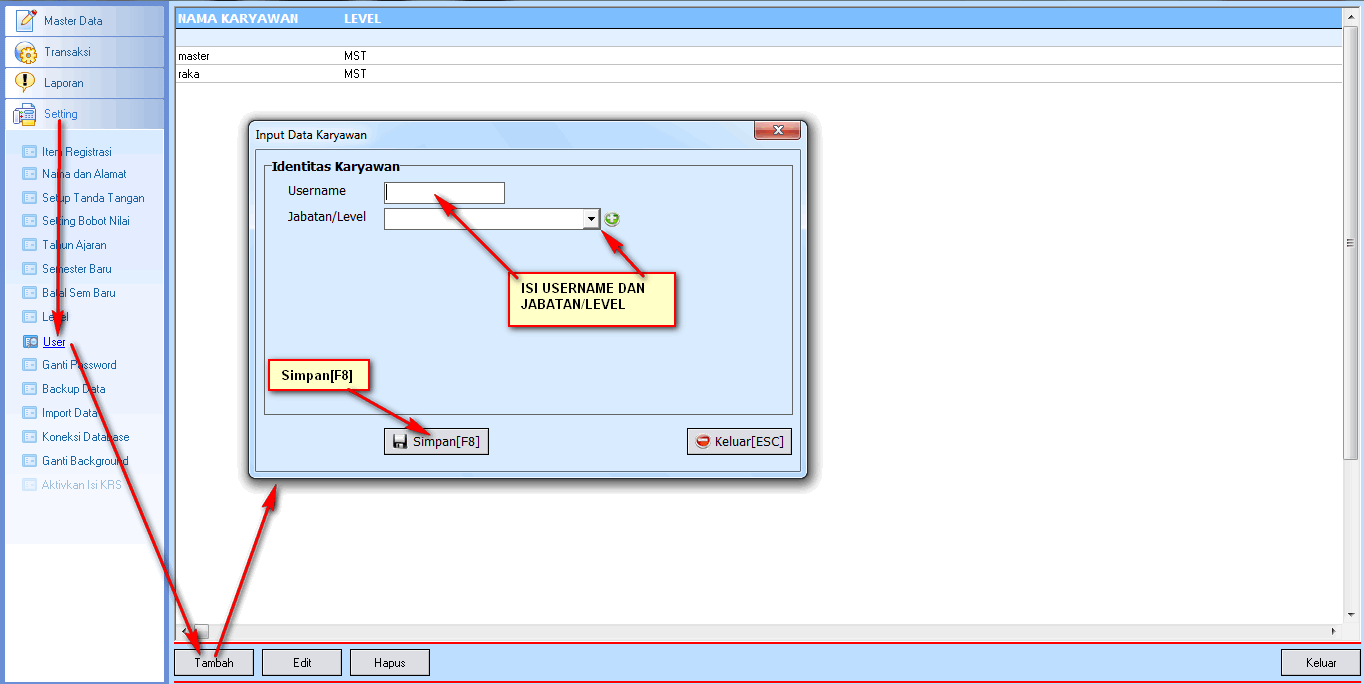Click the MST level cell for raka
1364x684 pixels.
point(355,74)
